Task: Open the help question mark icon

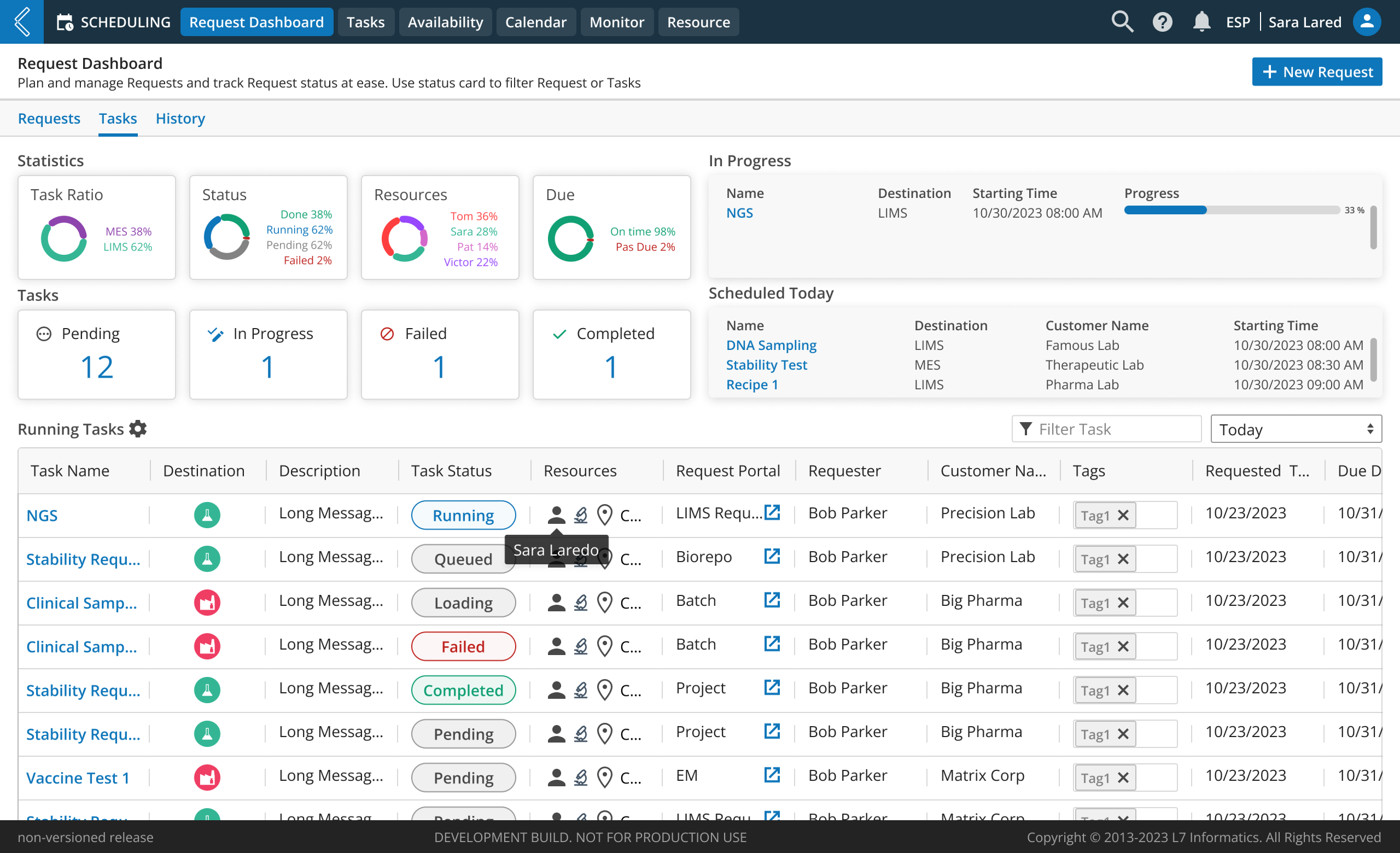Action: pos(1162,21)
